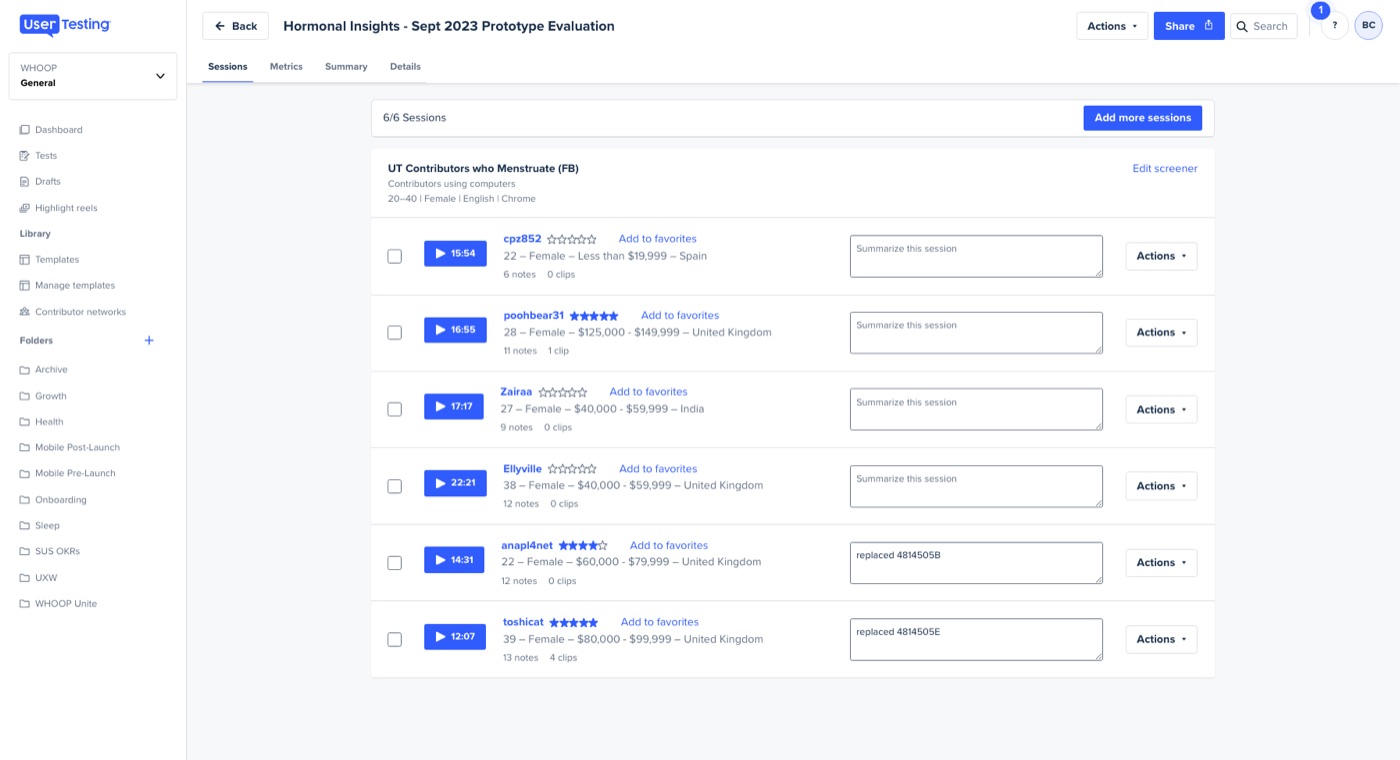
Task: Add a new folder with plus icon
Action: pyautogui.click(x=149, y=340)
